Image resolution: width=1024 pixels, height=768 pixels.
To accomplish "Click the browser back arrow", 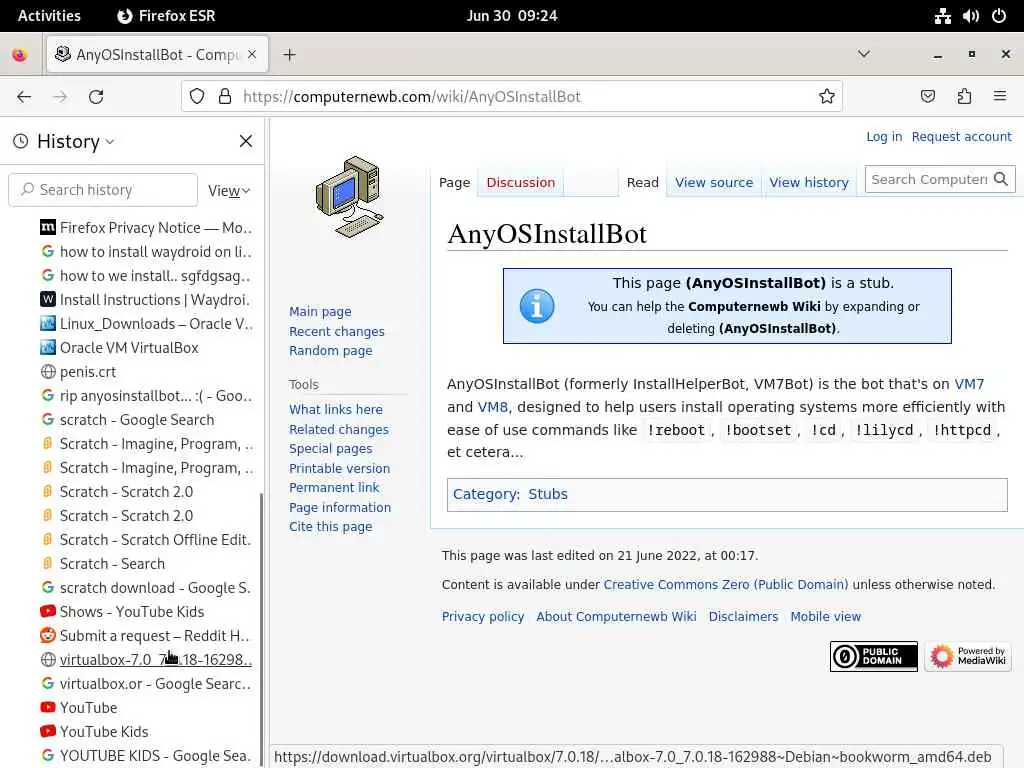I will point(24,97).
